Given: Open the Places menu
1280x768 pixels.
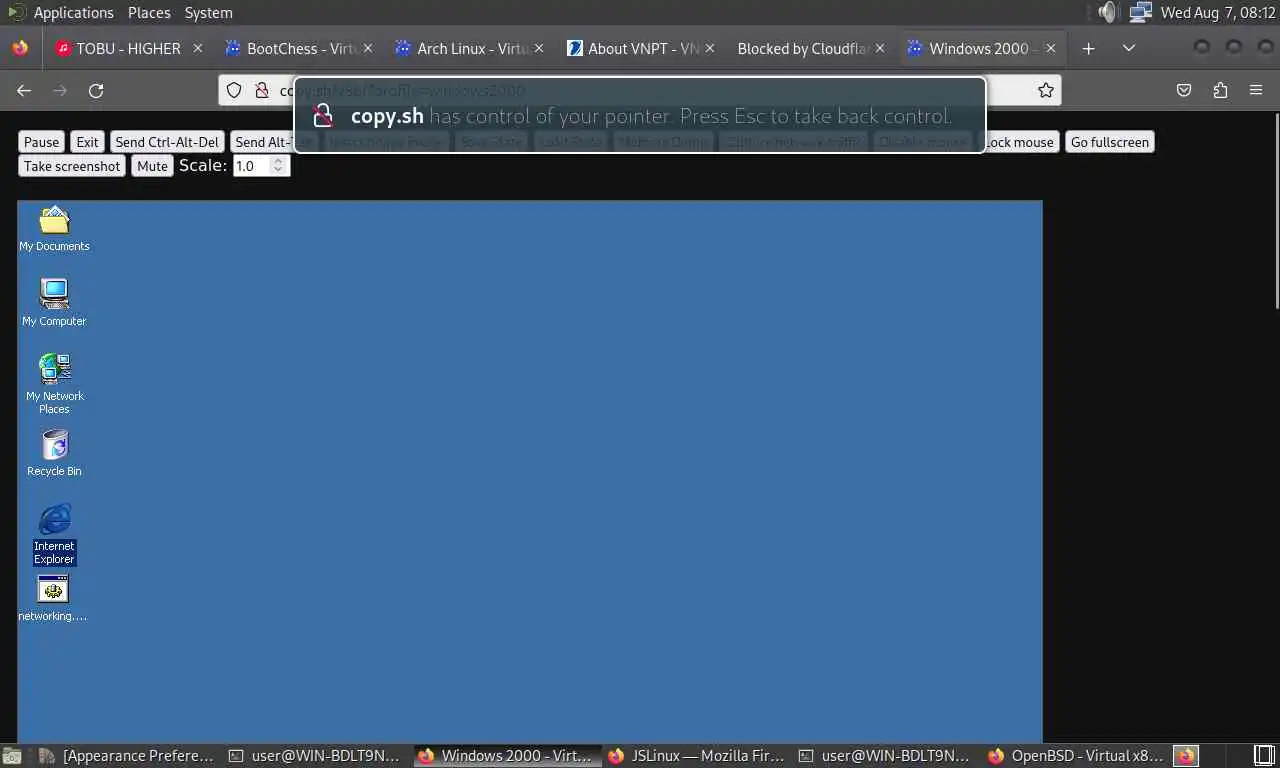Looking at the screenshot, I should [x=149, y=12].
